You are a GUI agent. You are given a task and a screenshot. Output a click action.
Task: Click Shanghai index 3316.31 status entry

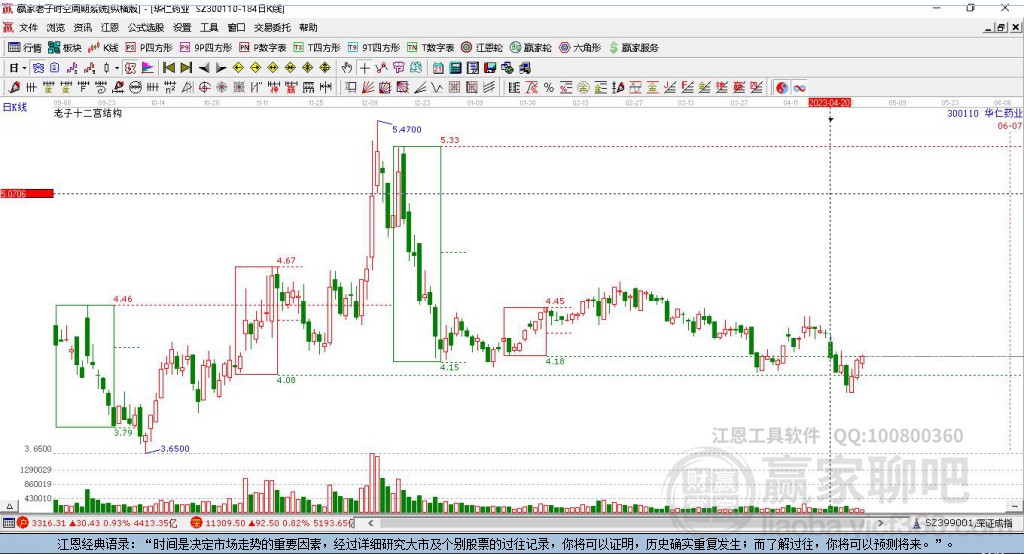pyautogui.click(x=97, y=523)
